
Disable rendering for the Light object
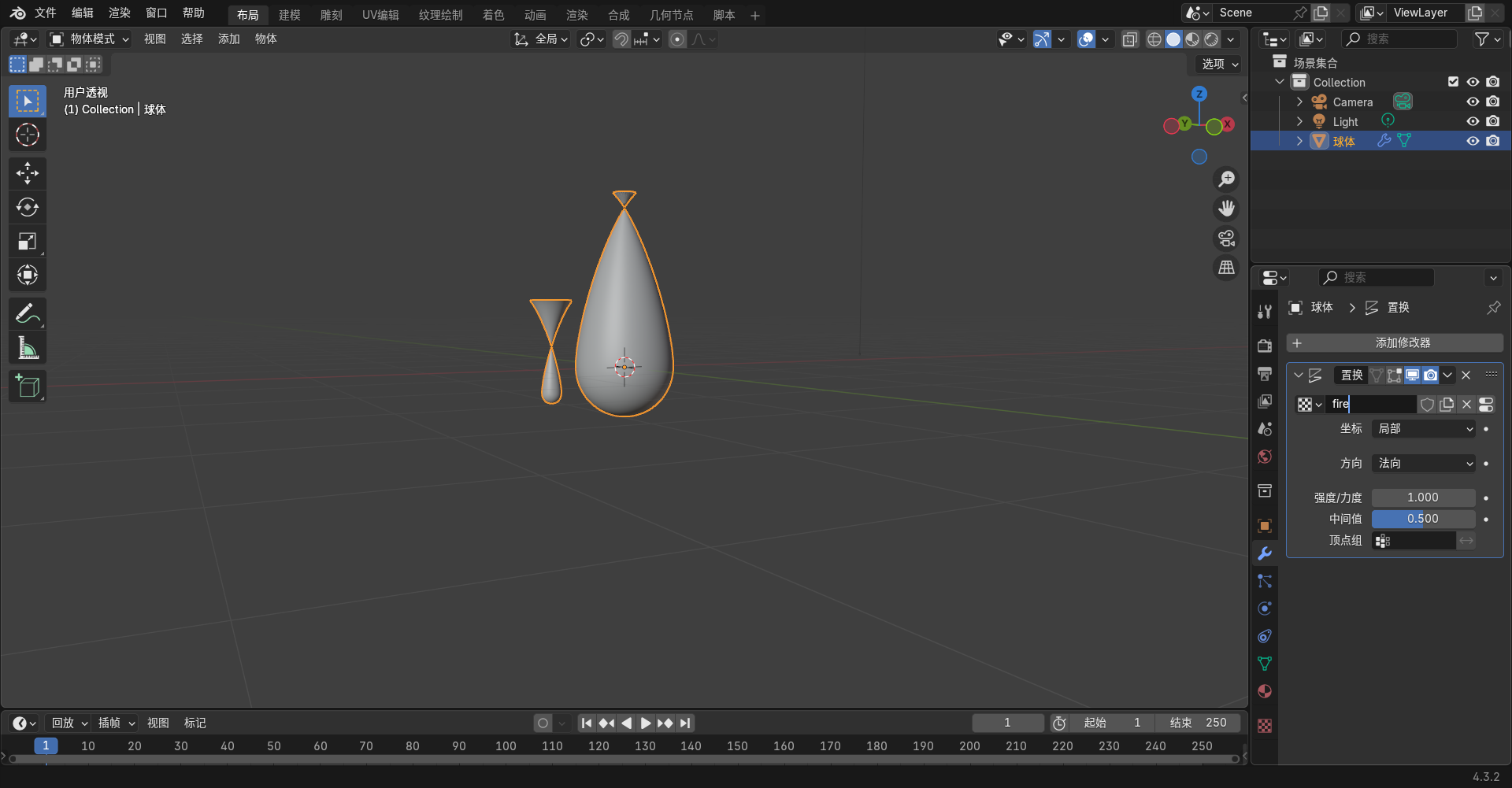1492,121
